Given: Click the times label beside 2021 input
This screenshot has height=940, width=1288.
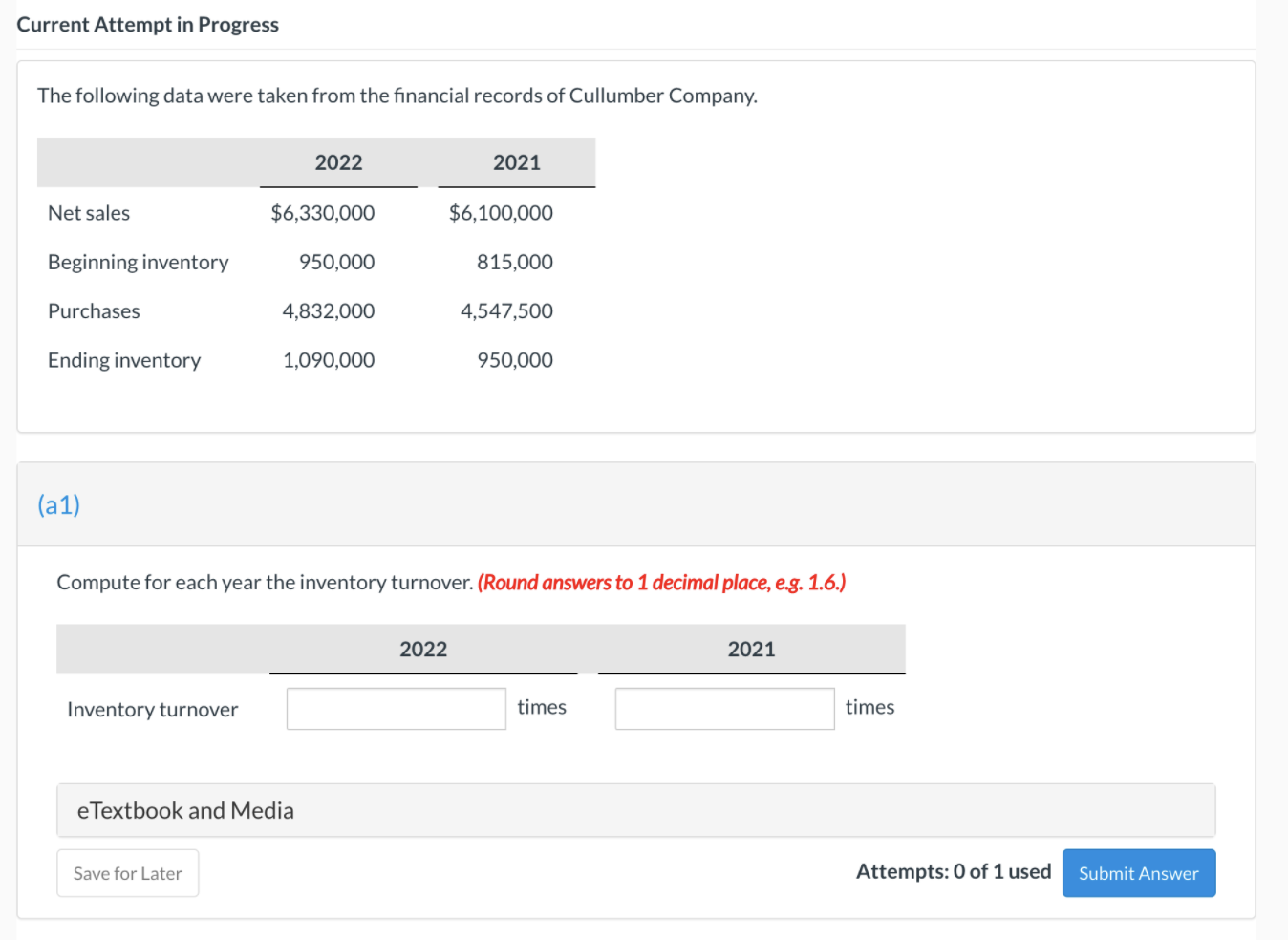Looking at the screenshot, I should (869, 707).
